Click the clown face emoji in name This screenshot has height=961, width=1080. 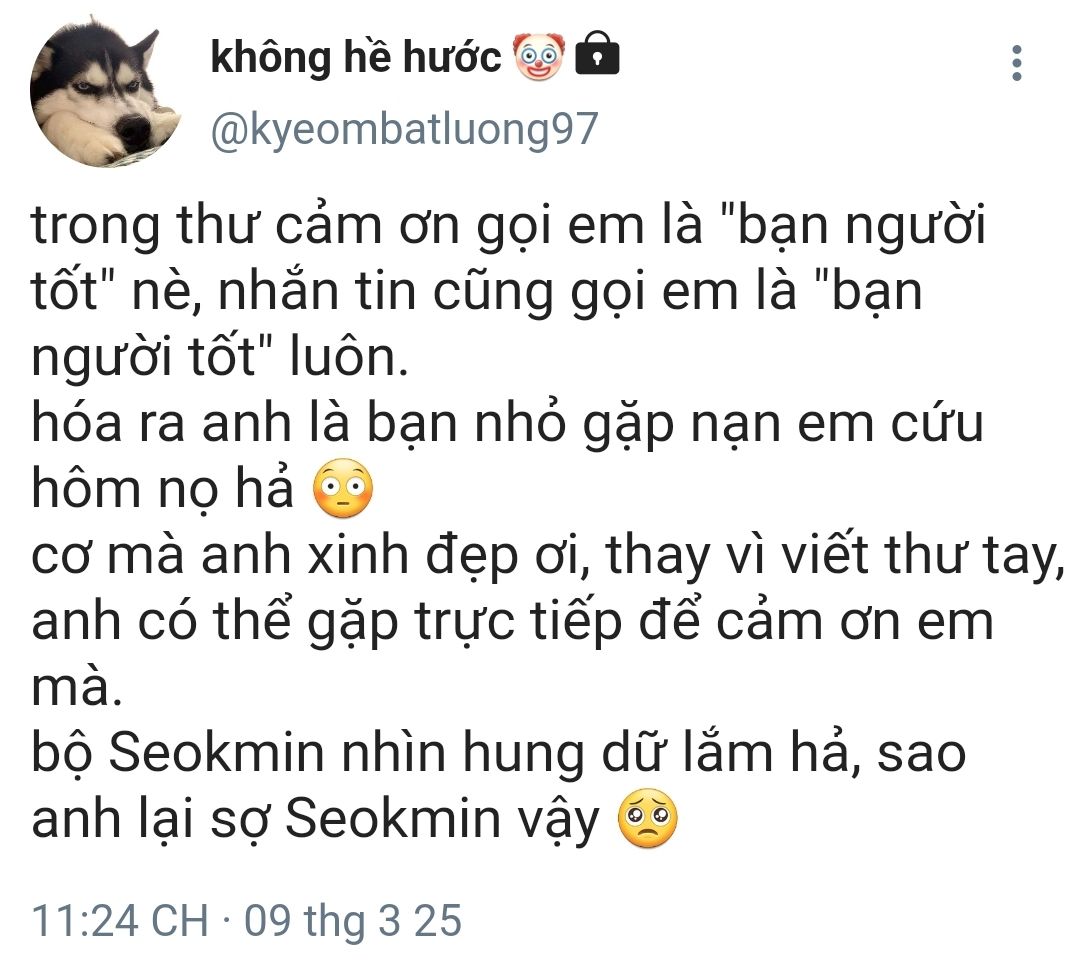tap(539, 56)
